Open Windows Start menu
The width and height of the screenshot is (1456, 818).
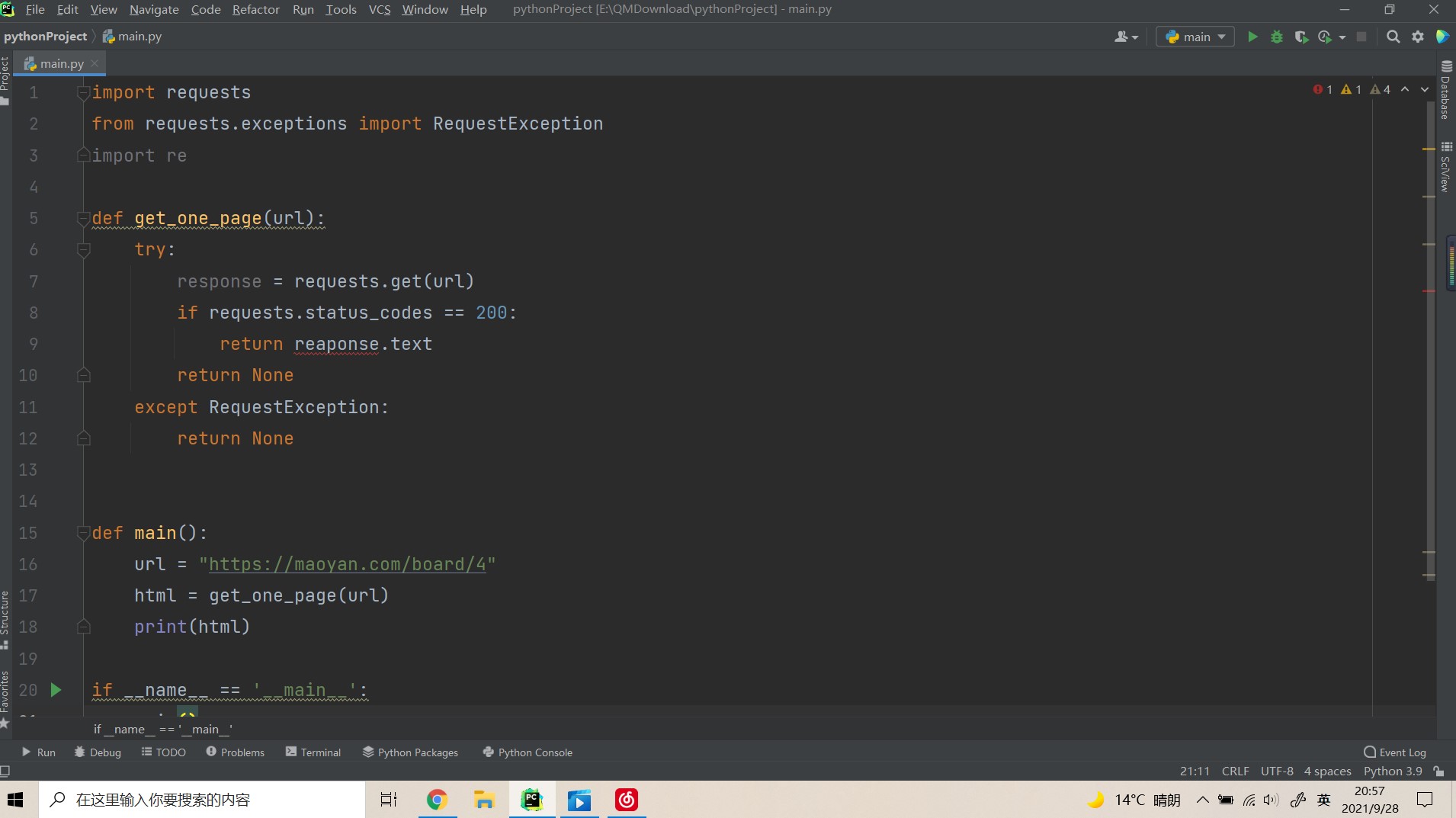coord(15,799)
